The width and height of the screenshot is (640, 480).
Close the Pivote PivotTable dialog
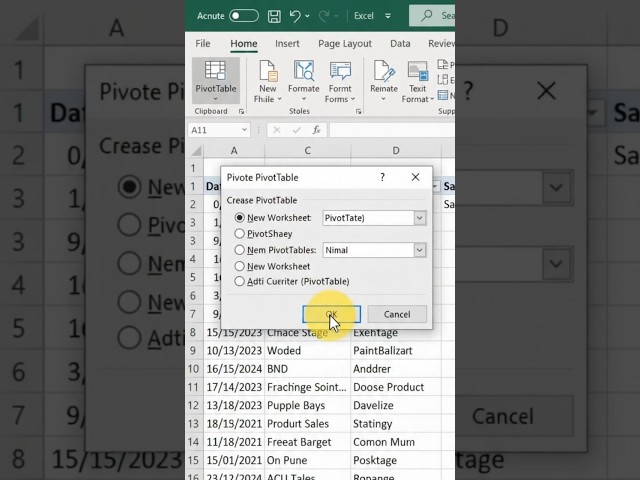416,177
